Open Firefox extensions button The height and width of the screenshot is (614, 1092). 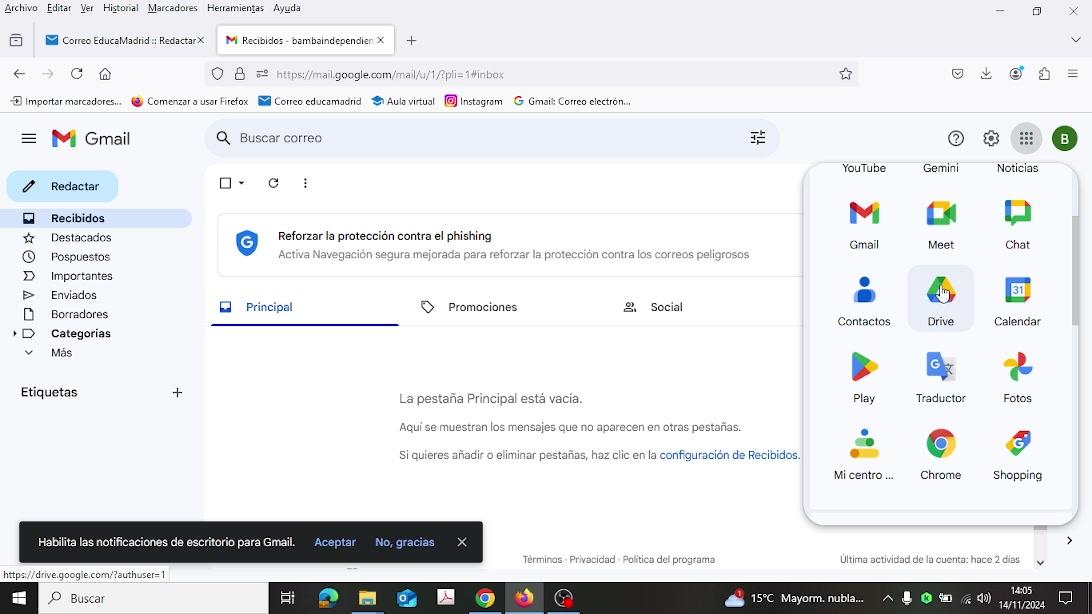click(x=1044, y=74)
